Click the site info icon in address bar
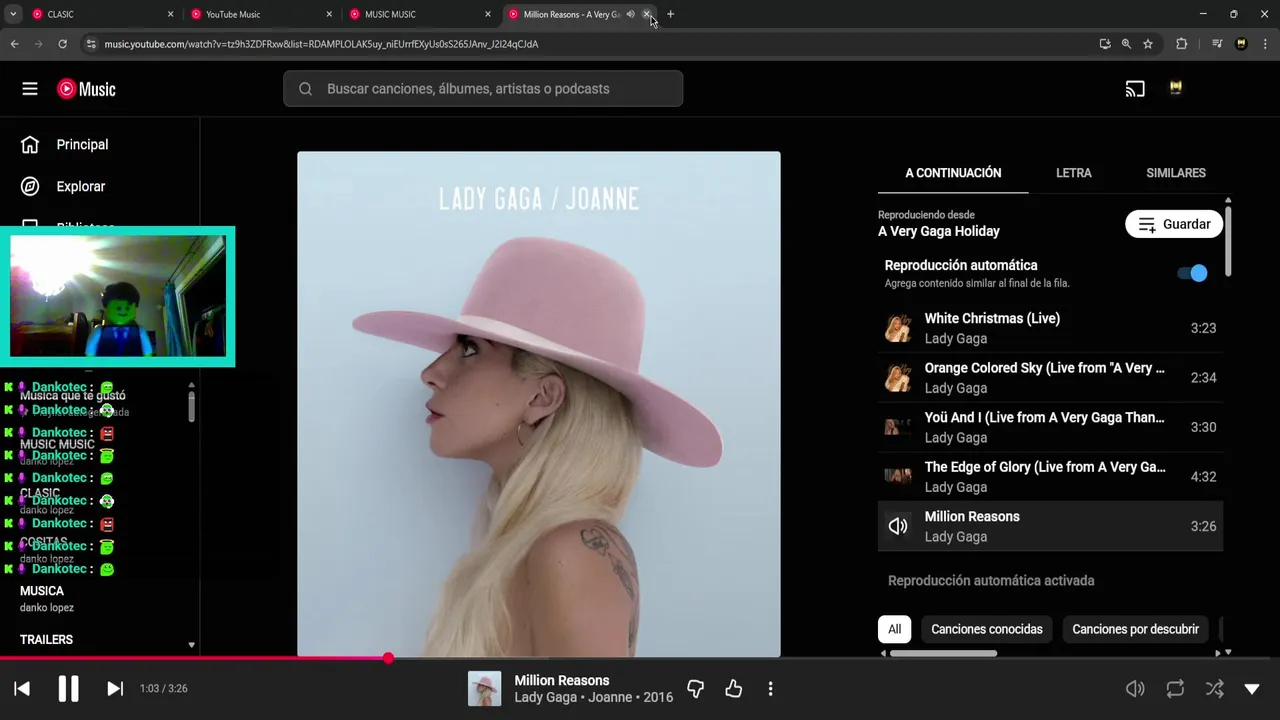Viewport: 1280px width, 720px height. coord(91,44)
